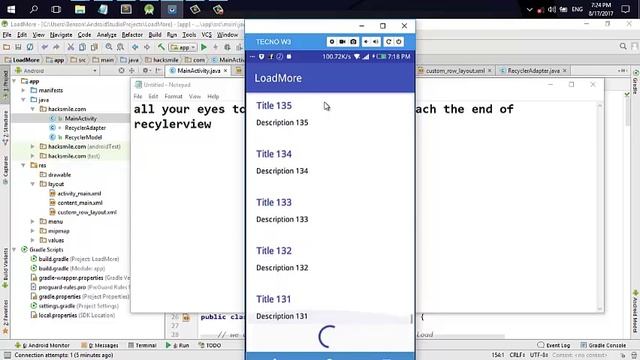Tap Description 133 in the LoadMore list

(x=282, y=220)
